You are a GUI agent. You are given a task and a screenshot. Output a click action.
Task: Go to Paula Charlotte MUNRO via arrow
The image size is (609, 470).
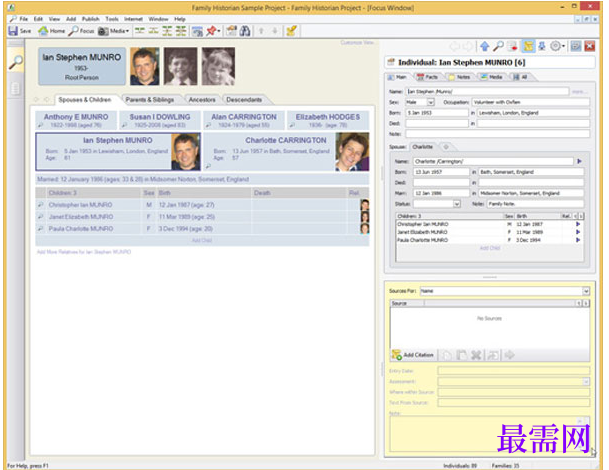[x=578, y=240]
